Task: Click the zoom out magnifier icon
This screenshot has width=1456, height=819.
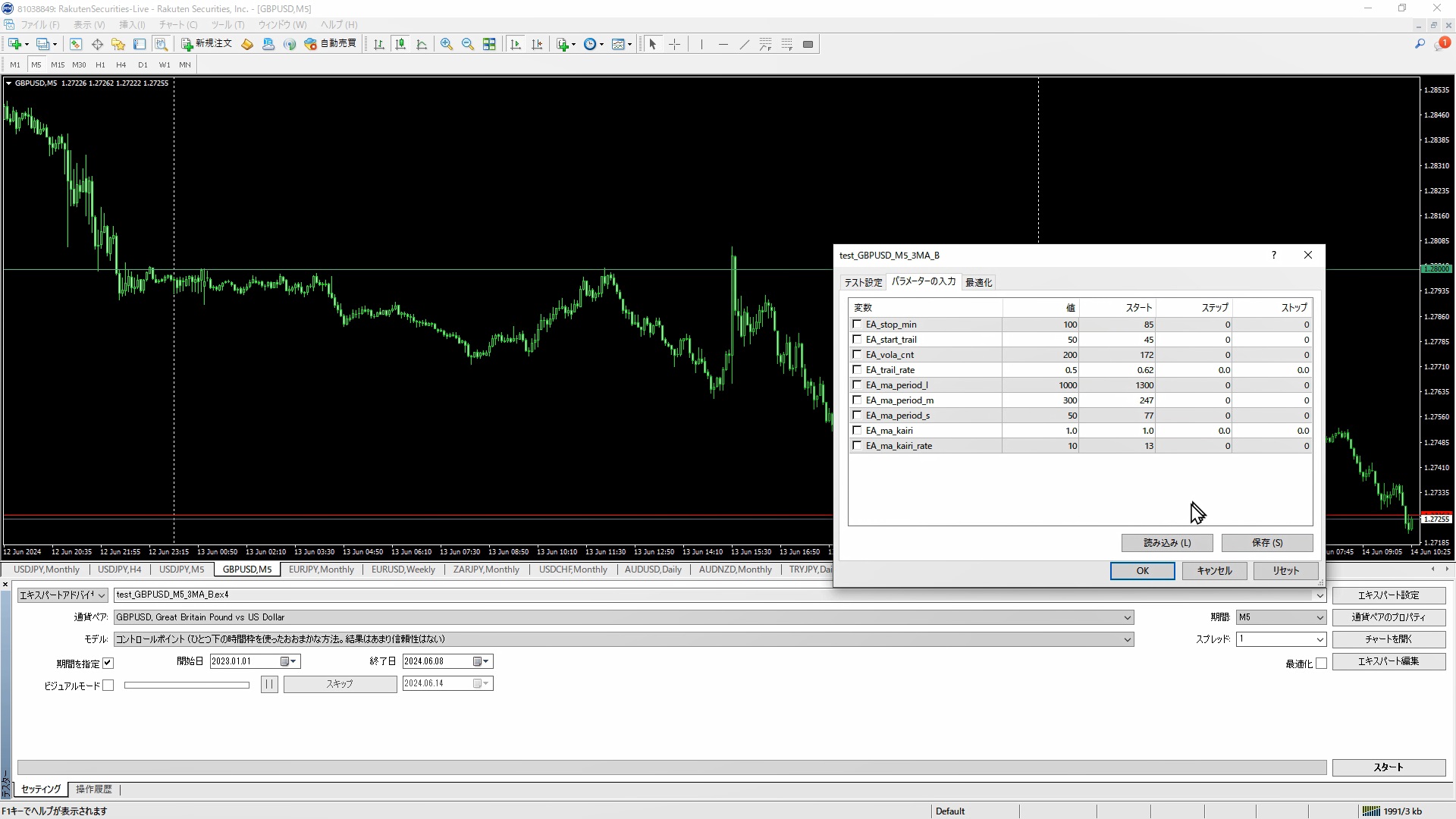Action: [468, 44]
